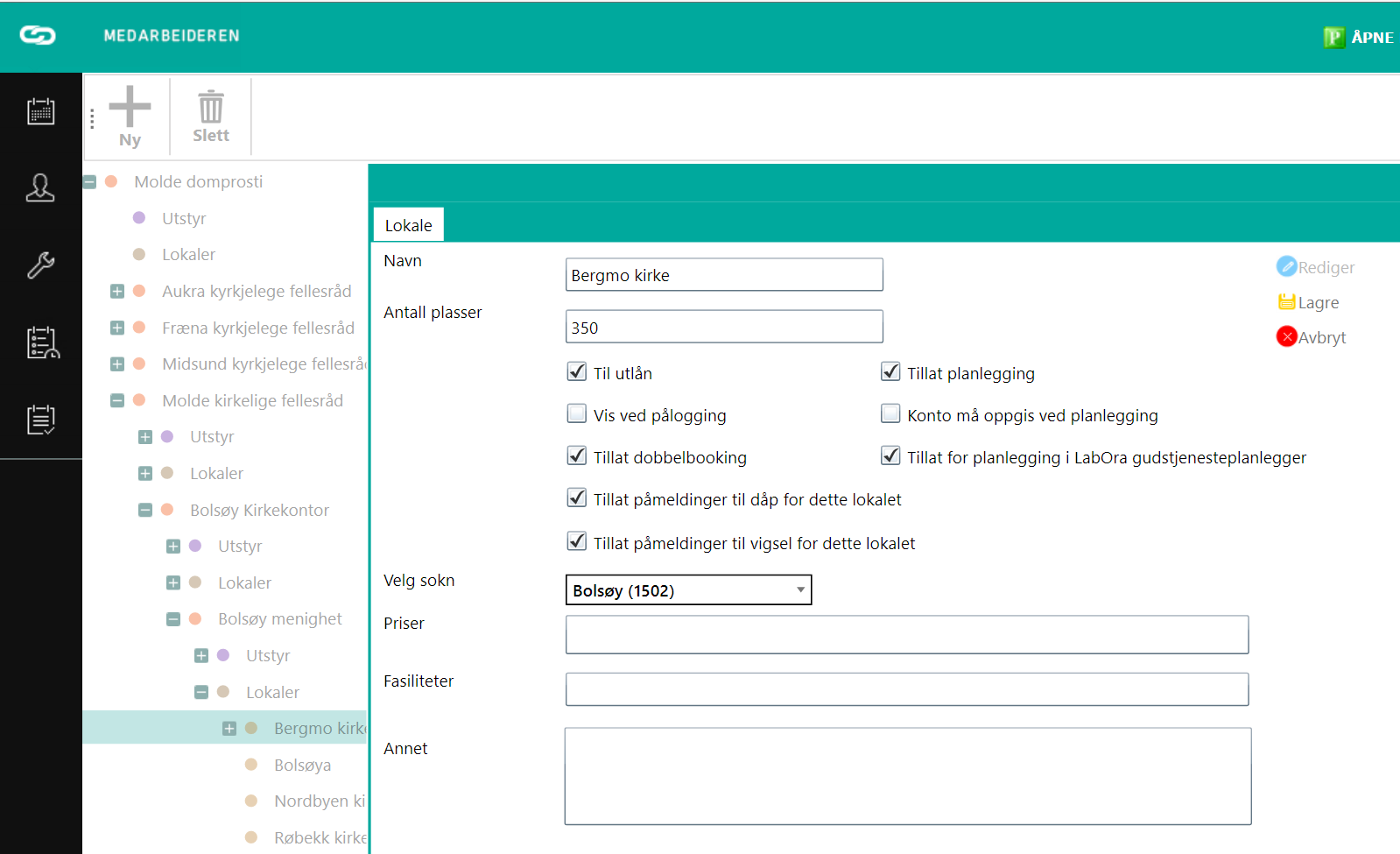Collapse the Bolsøy Kirkekontor node

coord(145,510)
